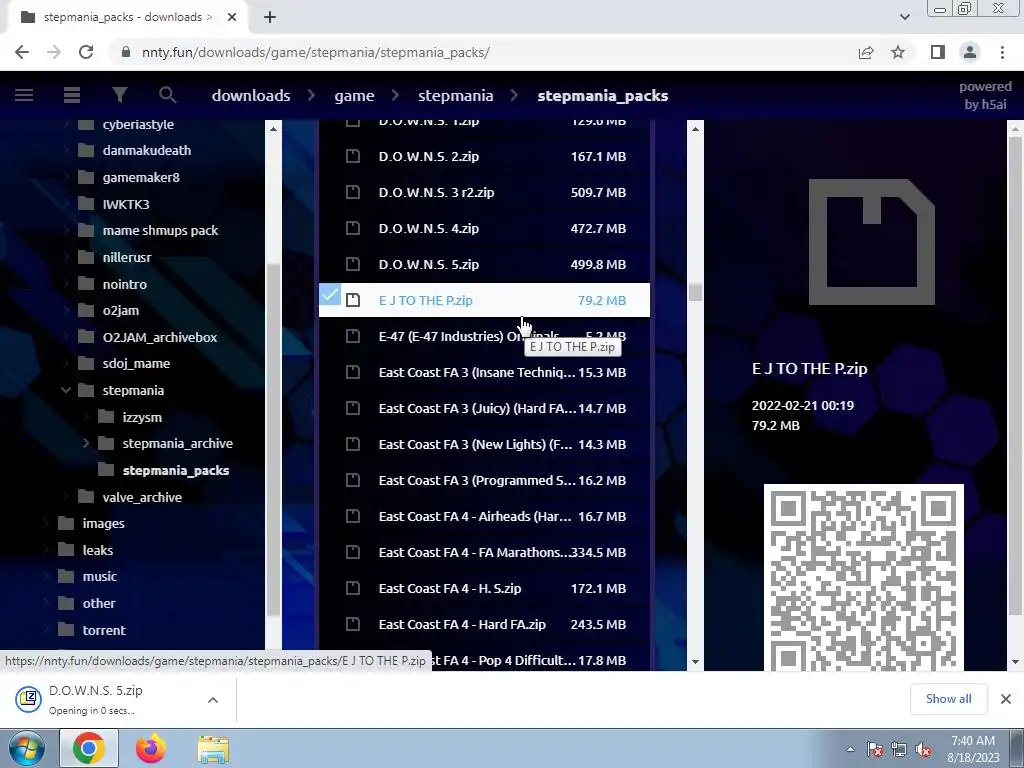Select stepmania_packs breadcrumb

602,95
